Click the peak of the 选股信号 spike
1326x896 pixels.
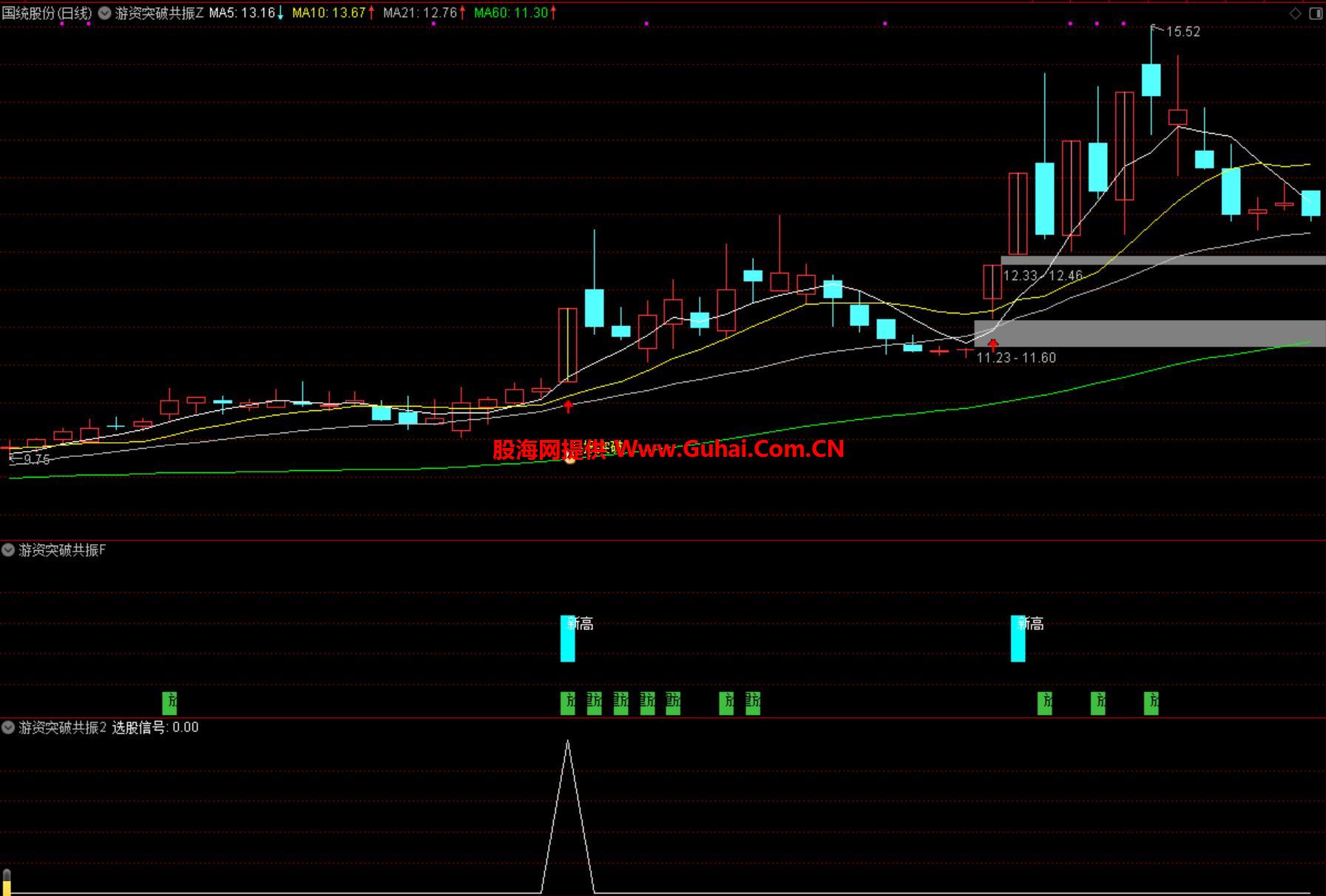click(x=567, y=741)
